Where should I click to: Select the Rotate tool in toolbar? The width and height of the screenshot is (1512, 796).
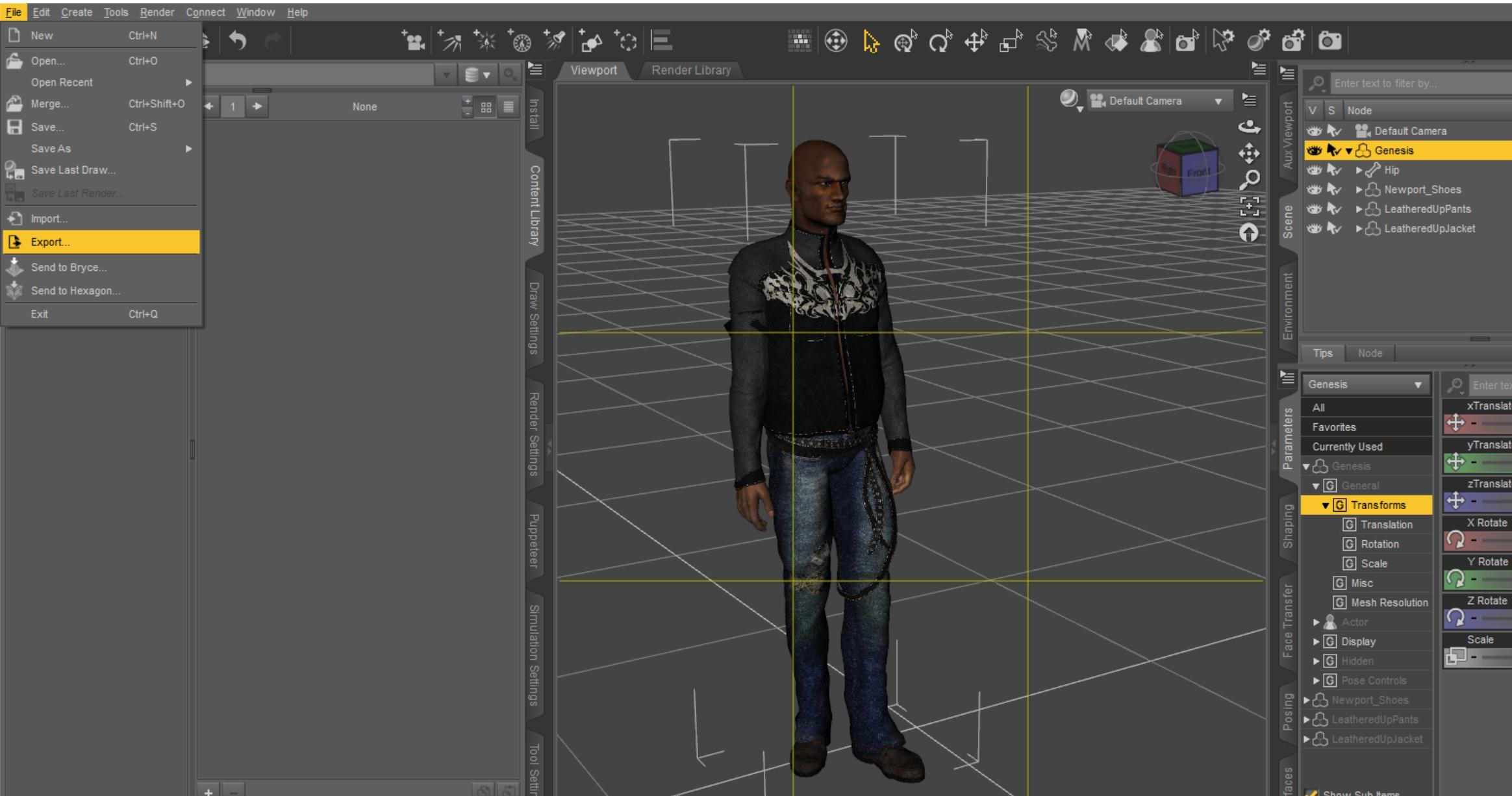pos(940,42)
